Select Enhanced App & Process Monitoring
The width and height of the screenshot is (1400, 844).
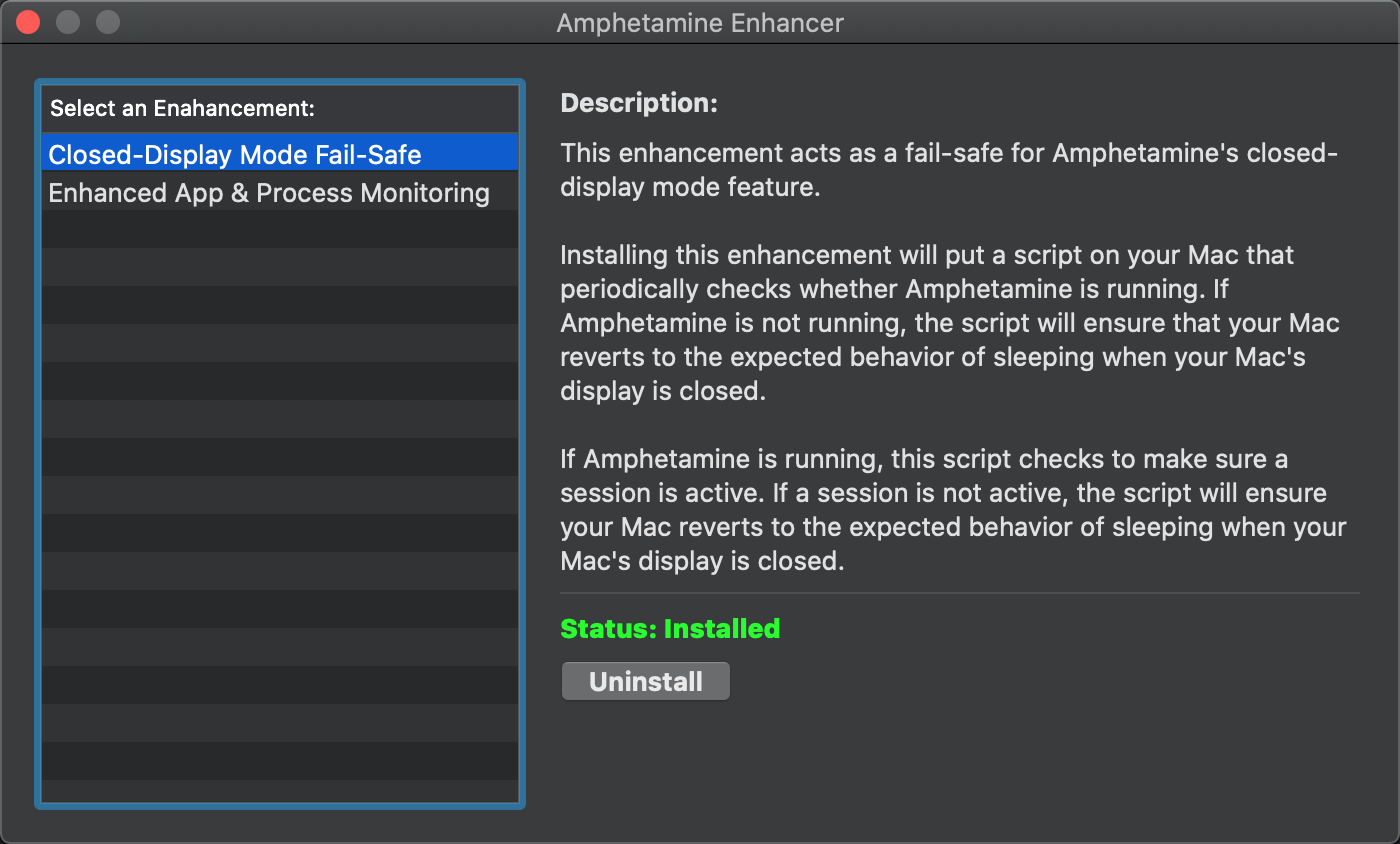click(269, 193)
